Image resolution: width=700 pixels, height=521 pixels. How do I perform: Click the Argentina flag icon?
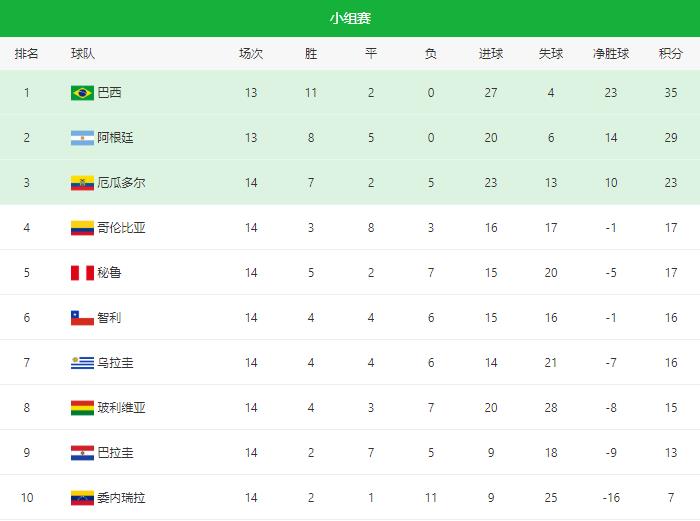click(82, 138)
